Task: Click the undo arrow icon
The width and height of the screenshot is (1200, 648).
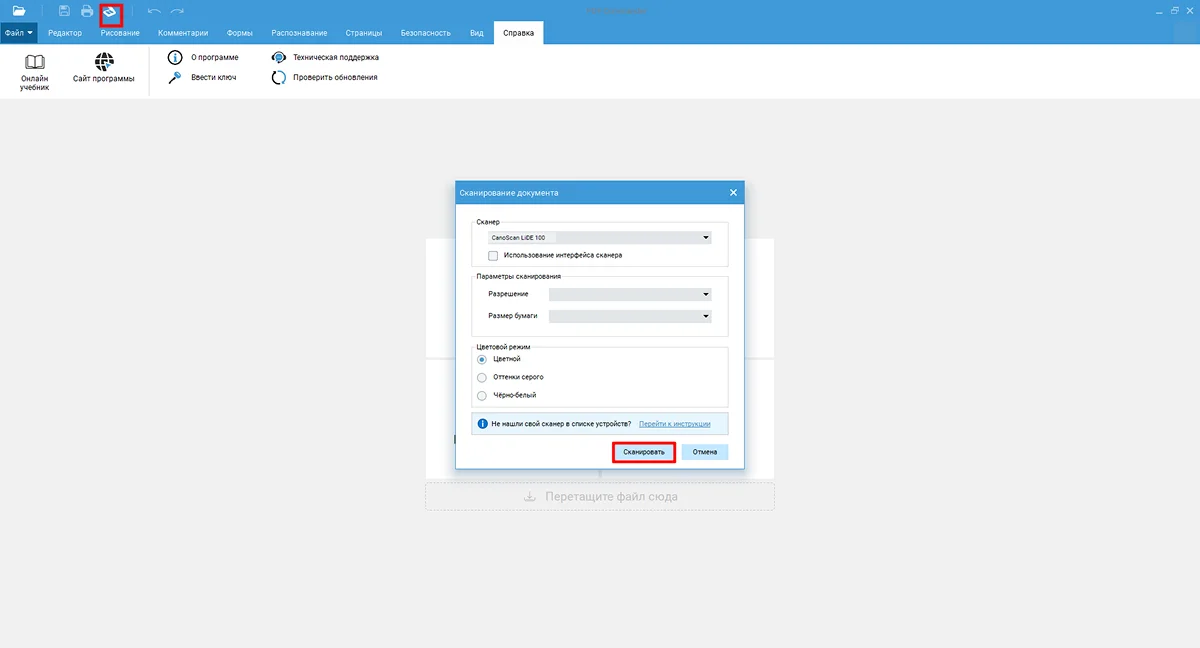Action: (x=154, y=11)
